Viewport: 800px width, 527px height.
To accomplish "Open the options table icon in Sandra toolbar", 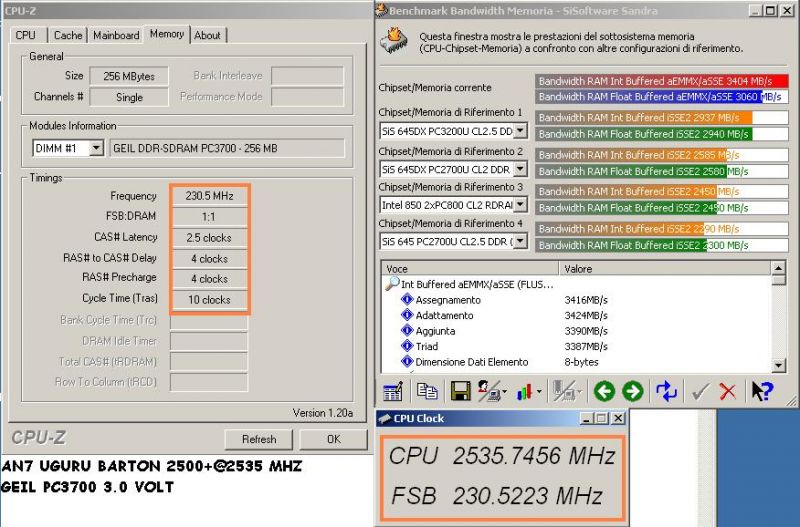I will click(x=392, y=391).
